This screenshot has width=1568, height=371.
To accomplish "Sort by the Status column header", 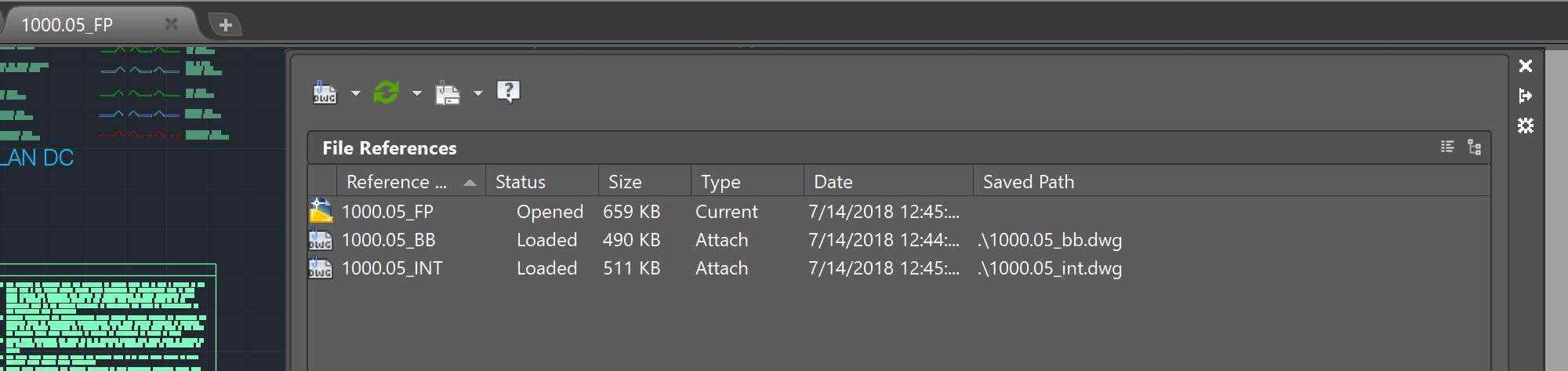I will (x=521, y=182).
